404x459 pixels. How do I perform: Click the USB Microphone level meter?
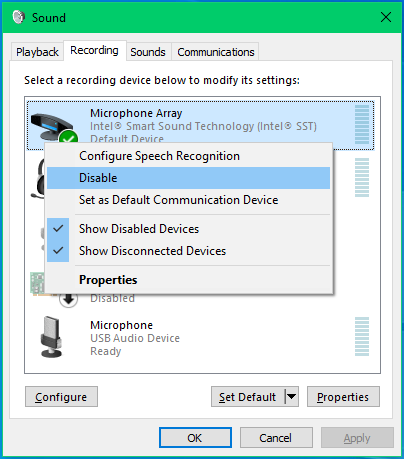pos(362,336)
